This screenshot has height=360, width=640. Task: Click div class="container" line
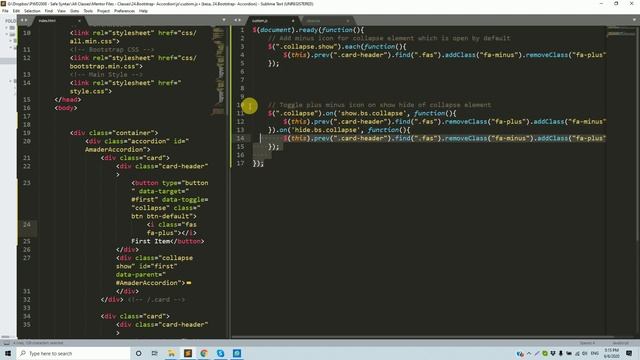pos(114,133)
